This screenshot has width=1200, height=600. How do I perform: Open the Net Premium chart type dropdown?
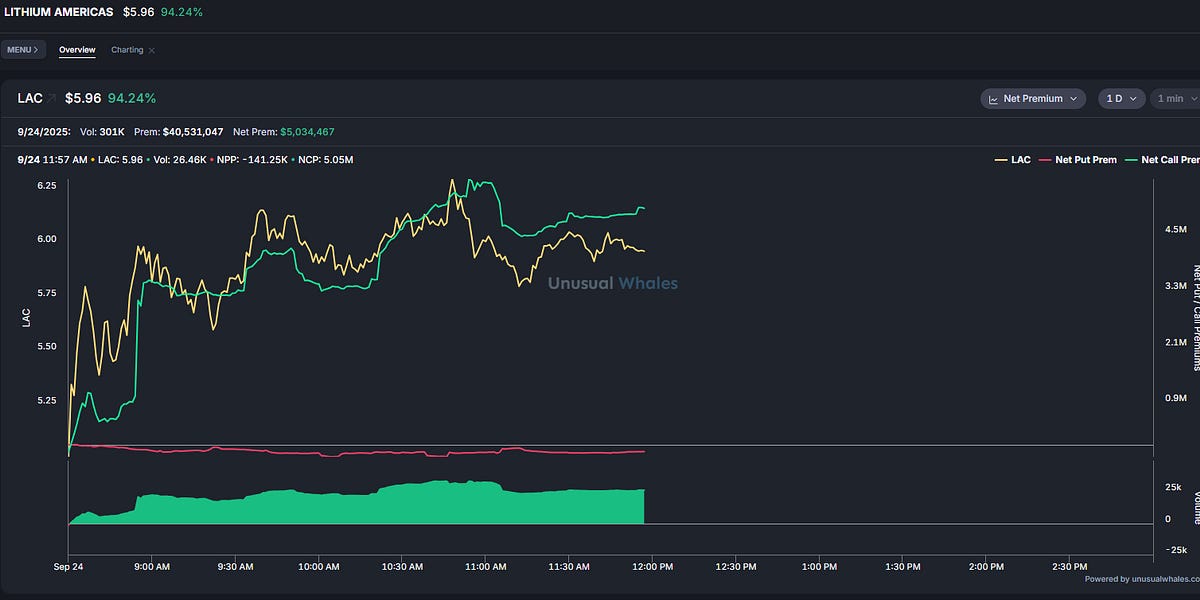point(1033,98)
